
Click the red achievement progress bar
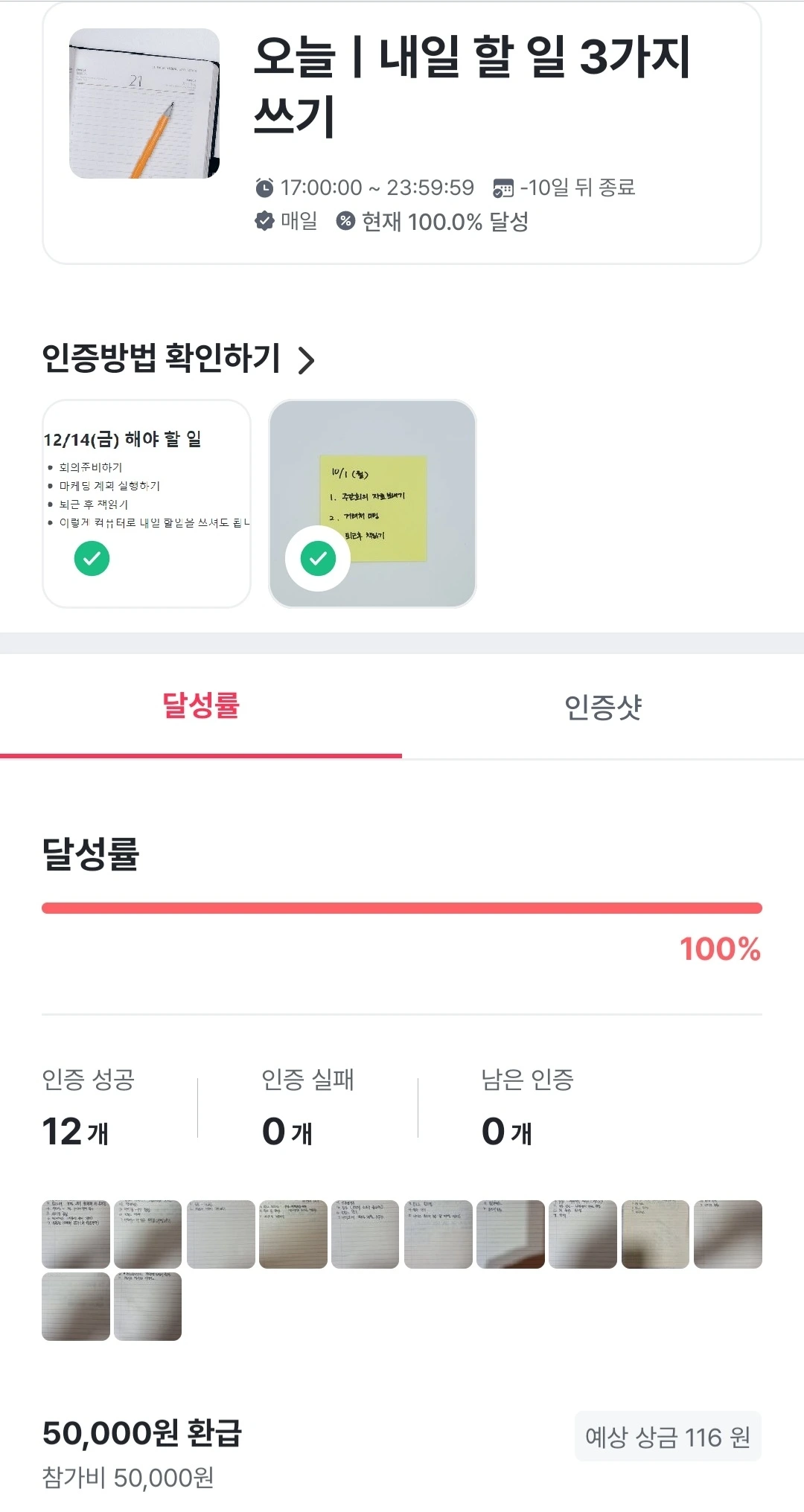[x=402, y=908]
